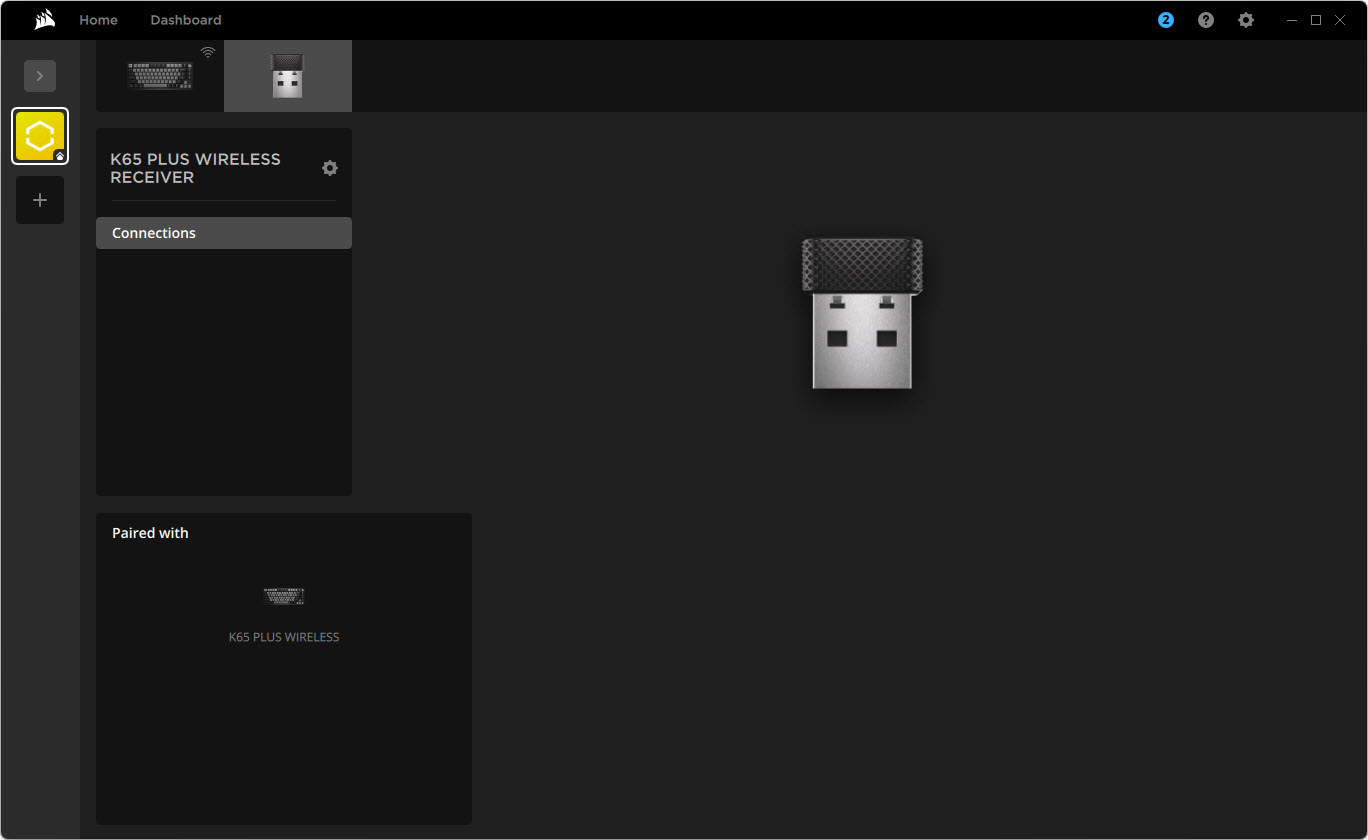Select the wireless receiver device tab
This screenshot has height=840, width=1368.
pos(288,76)
